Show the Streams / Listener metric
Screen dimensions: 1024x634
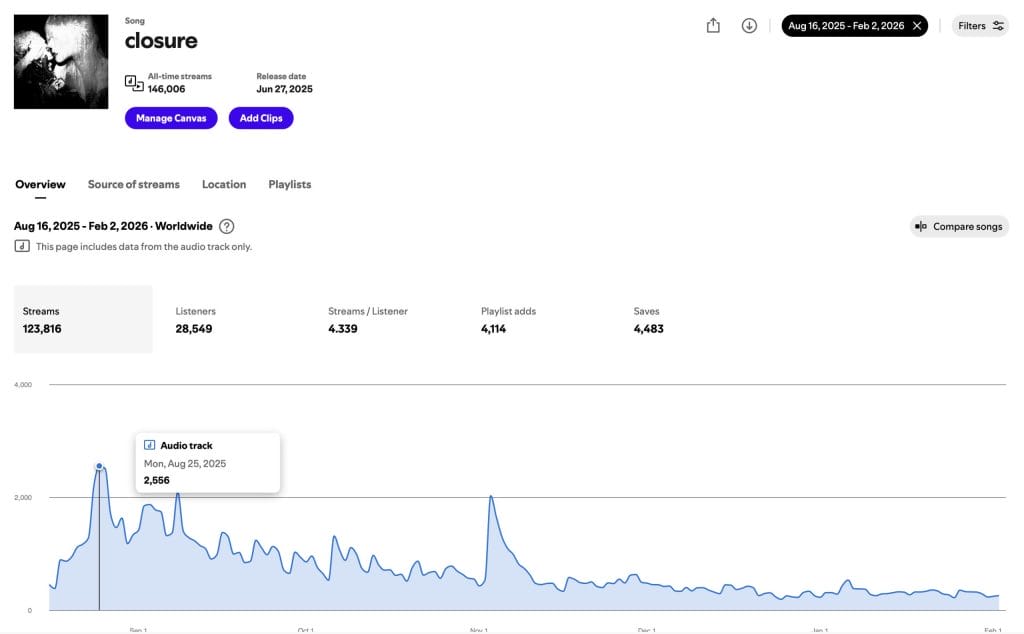pos(368,320)
